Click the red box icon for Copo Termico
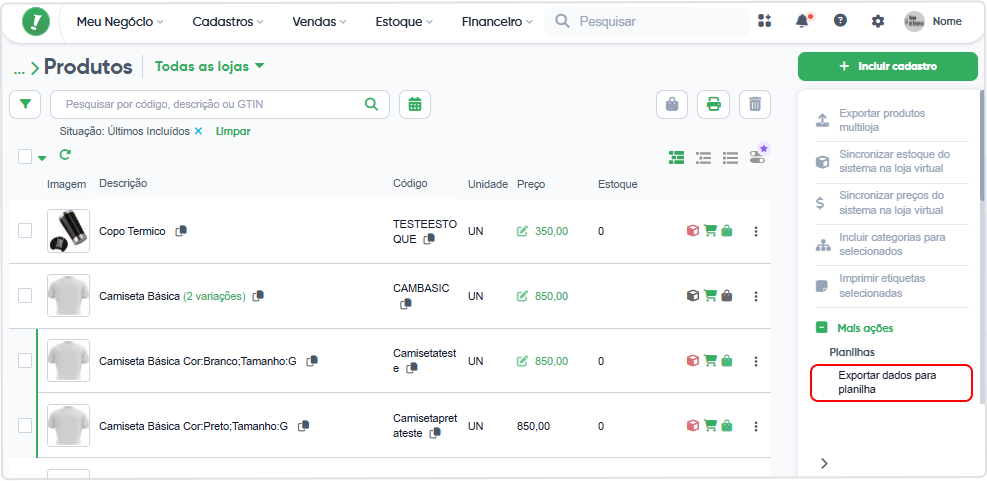Viewport: 987px width, 481px height. coord(692,231)
